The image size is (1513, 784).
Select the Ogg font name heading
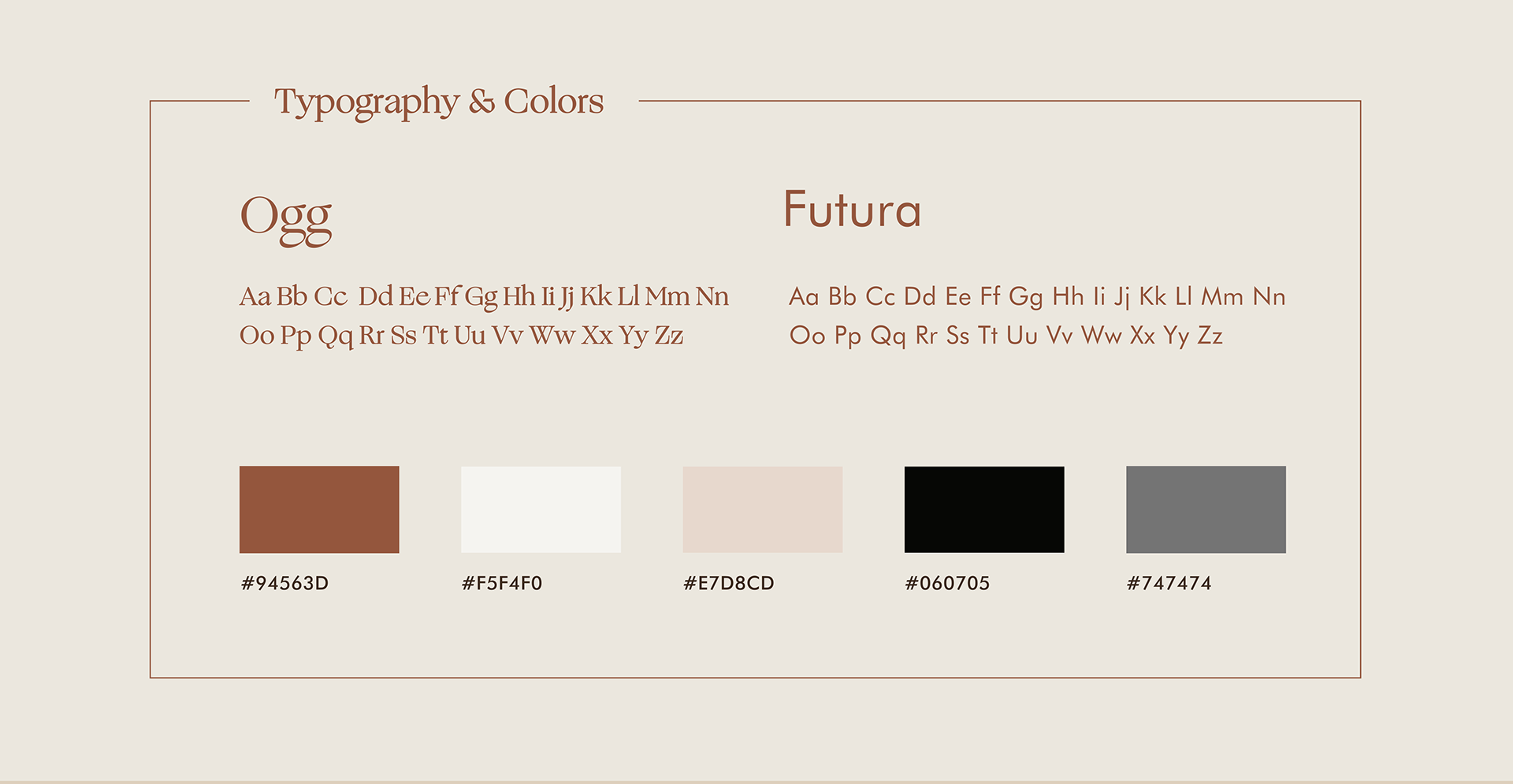pyautogui.click(x=286, y=217)
